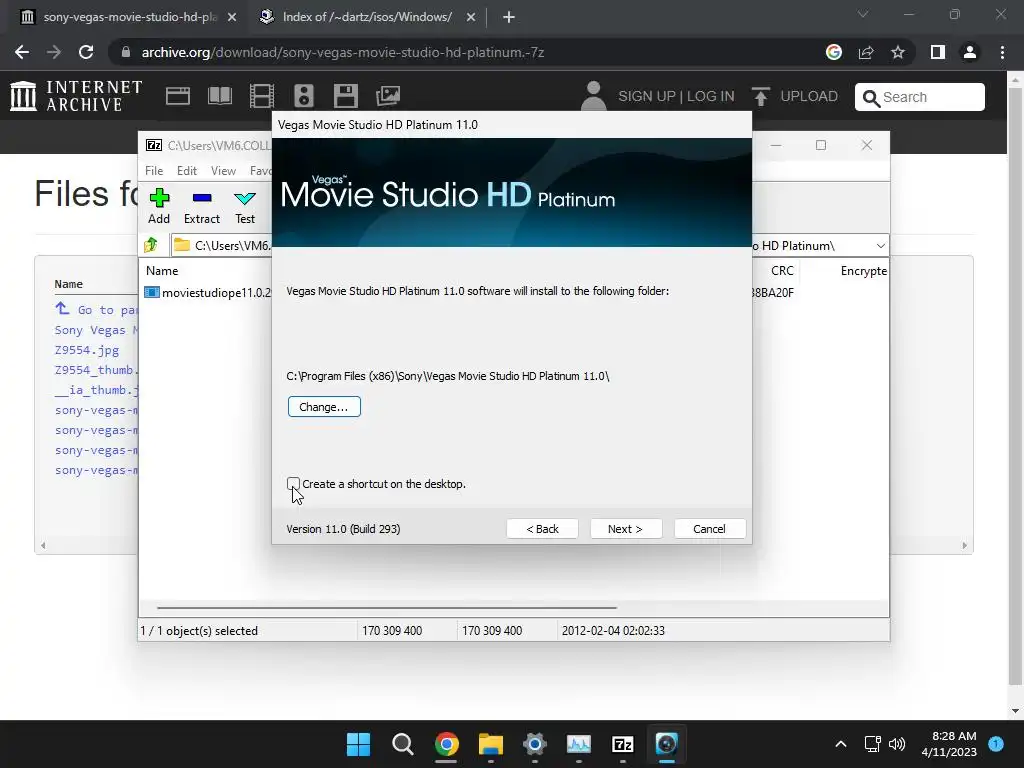Screen dimensions: 1024x768
Task: Click UPLOAD on Internet Archive
Action: 795,96
